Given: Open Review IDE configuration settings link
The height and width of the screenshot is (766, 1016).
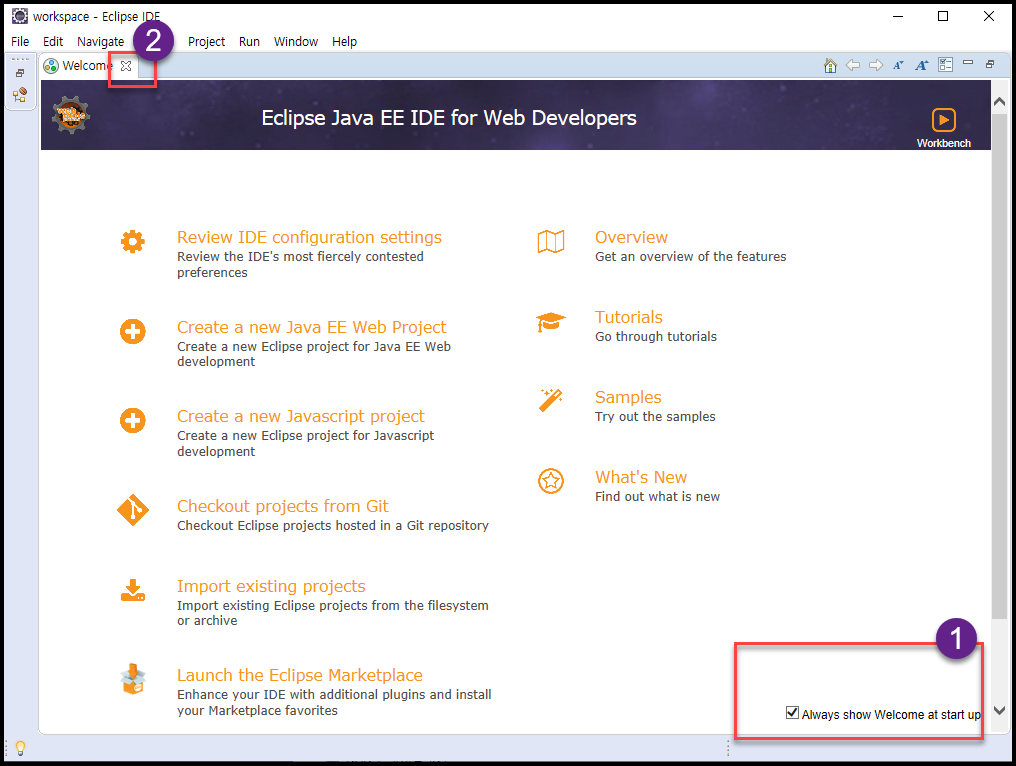Looking at the screenshot, I should tap(309, 237).
